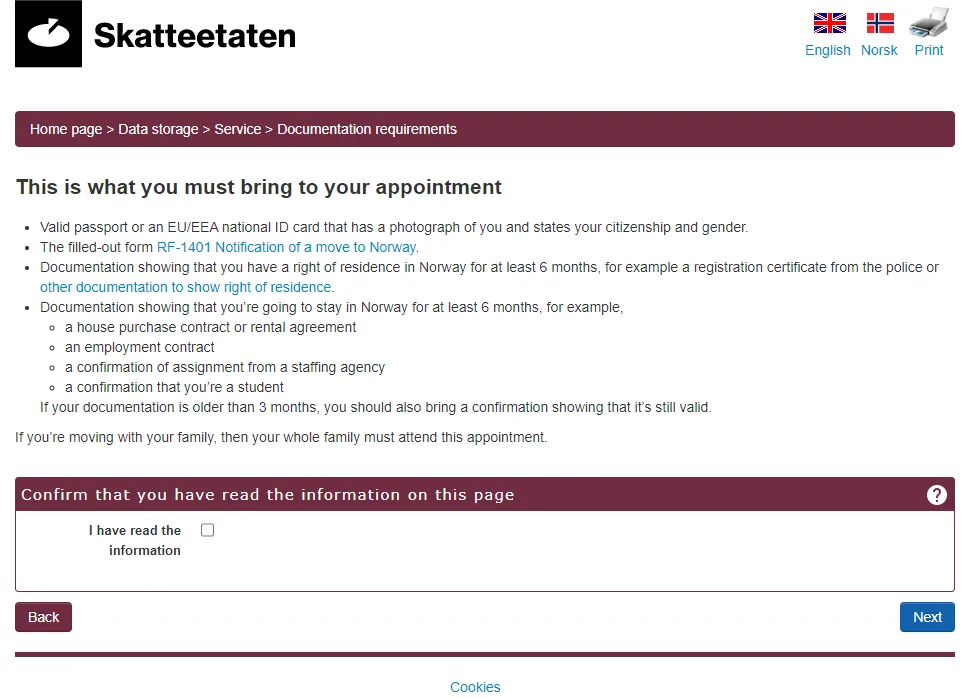Click the Skatteetaten logo icon
Image resolution: width=971 pixels, height=699 pixels.
48,33
